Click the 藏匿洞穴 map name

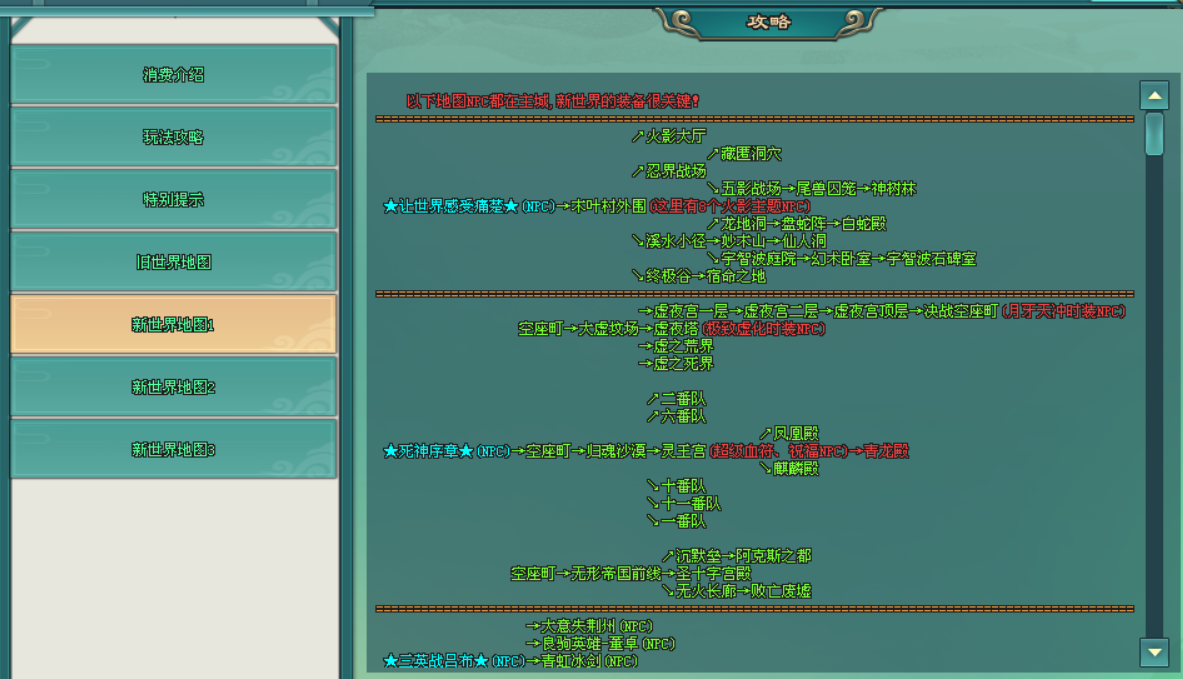point(751,154)
